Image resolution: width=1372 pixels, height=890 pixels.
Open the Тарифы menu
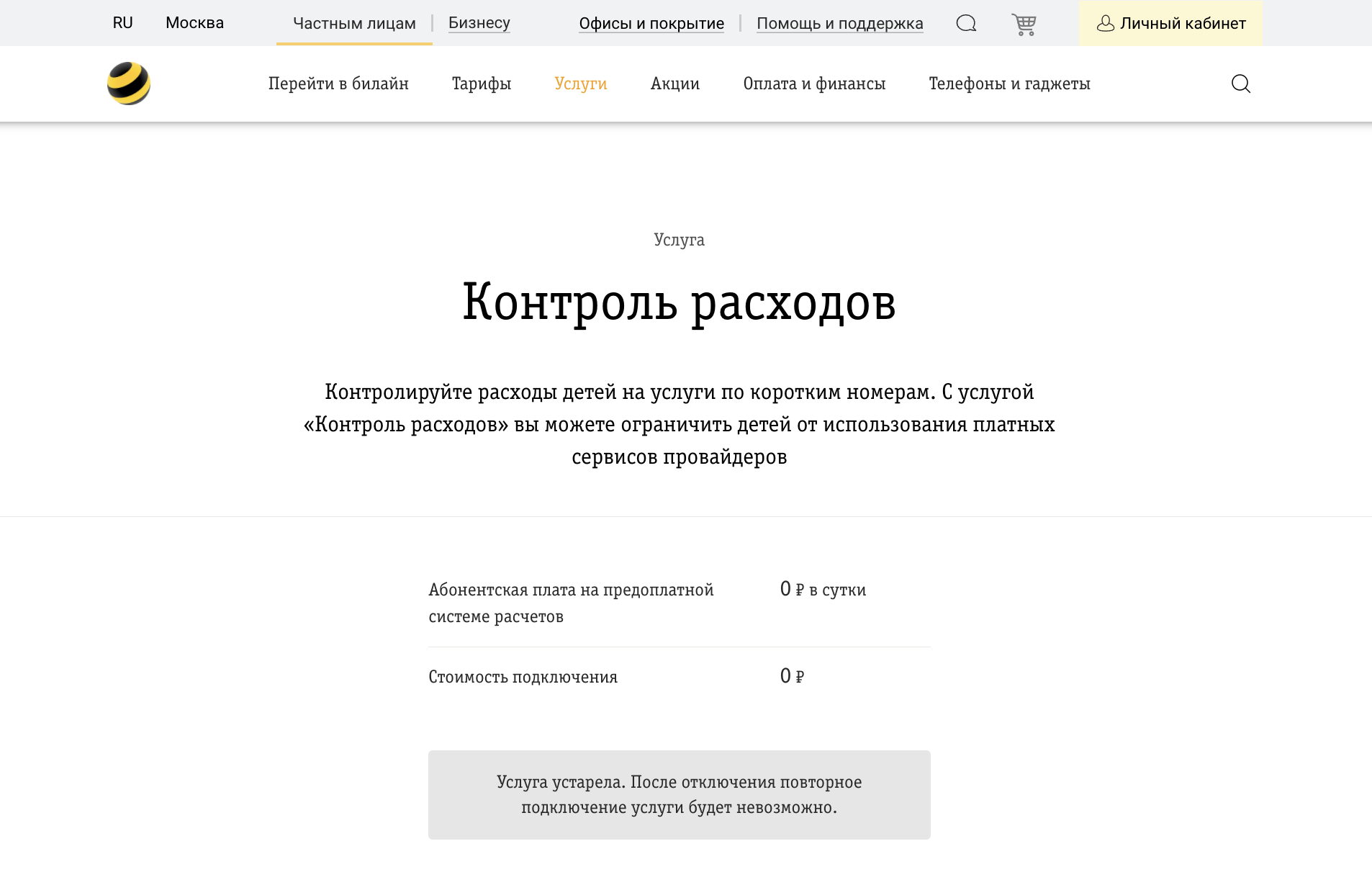tap(481, 84)
